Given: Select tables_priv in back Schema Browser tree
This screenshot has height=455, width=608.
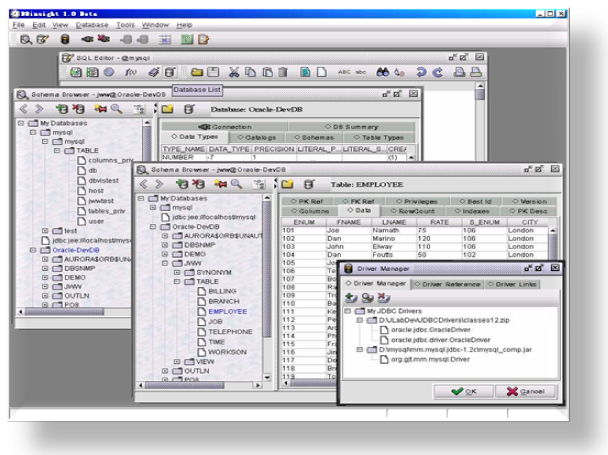Looking at the screenshot, I should 106,211.
